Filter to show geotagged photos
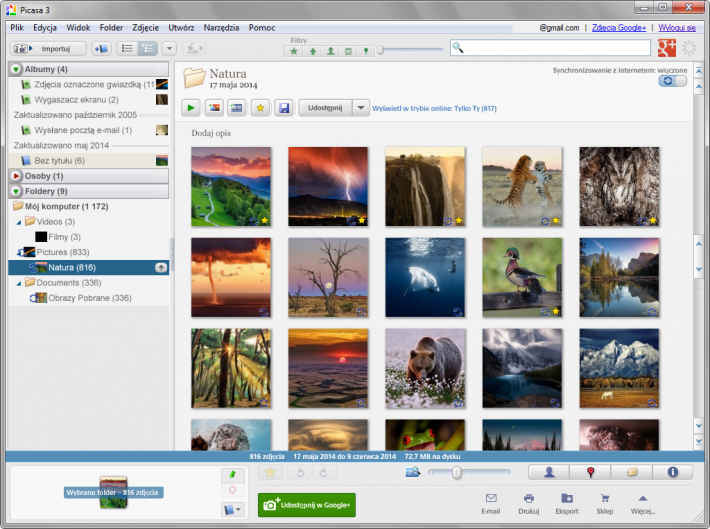 (366, 51)
